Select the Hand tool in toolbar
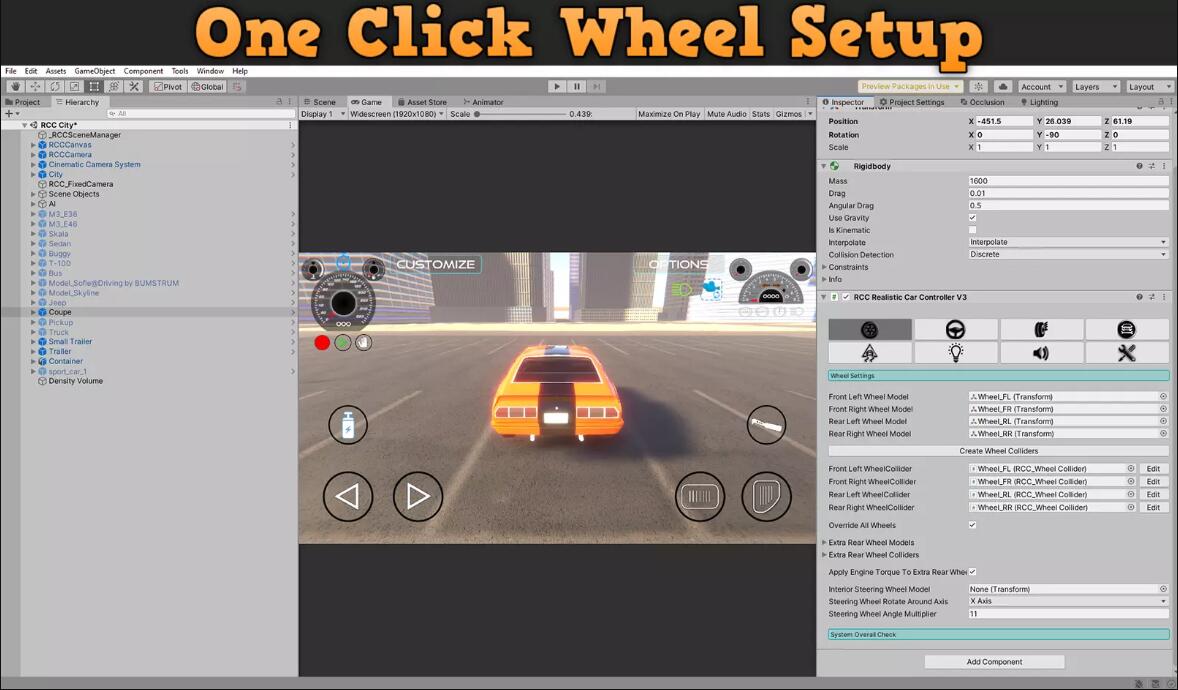Viewport: 1178px width, 690px height. 15,87
